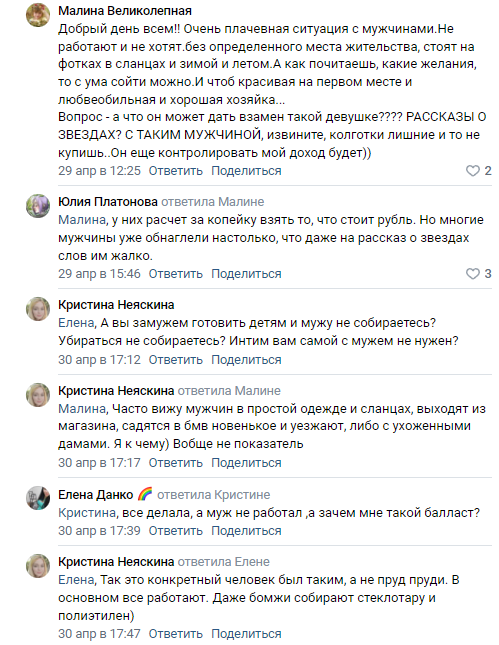Share the 30 апр 17:12 comment

246,360
